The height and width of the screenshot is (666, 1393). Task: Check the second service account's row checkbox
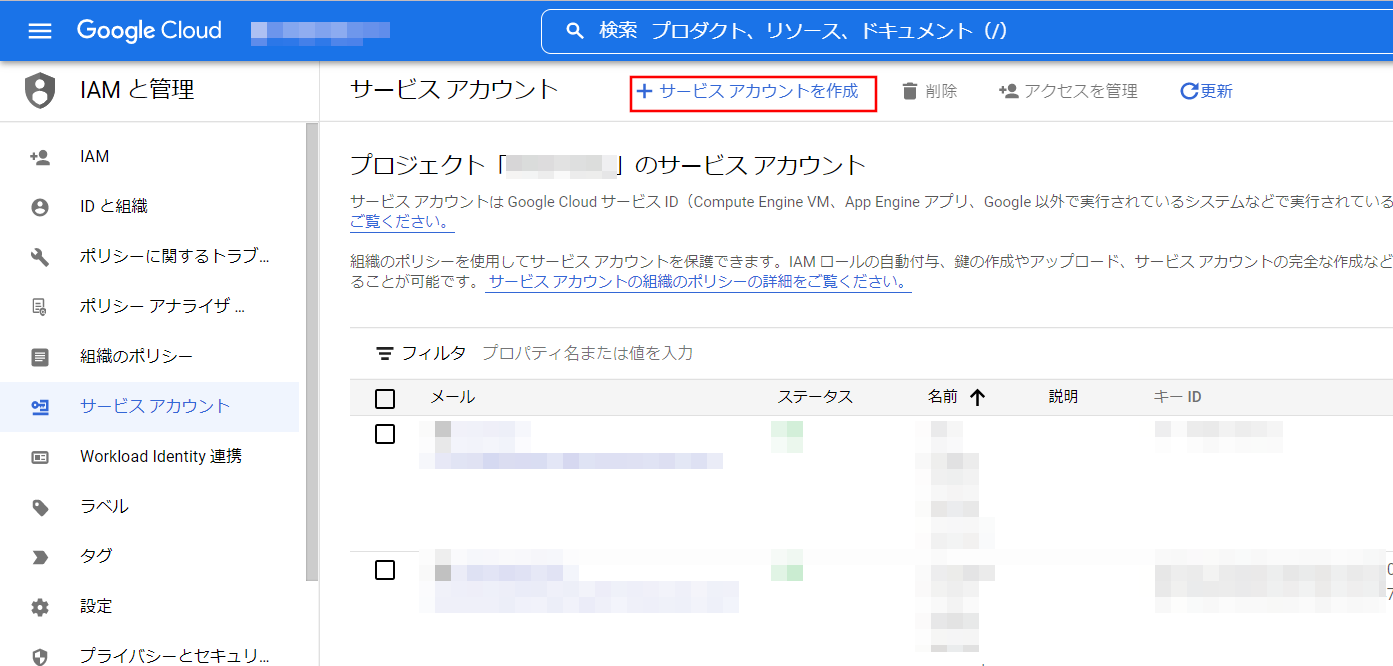pos(385,570)
